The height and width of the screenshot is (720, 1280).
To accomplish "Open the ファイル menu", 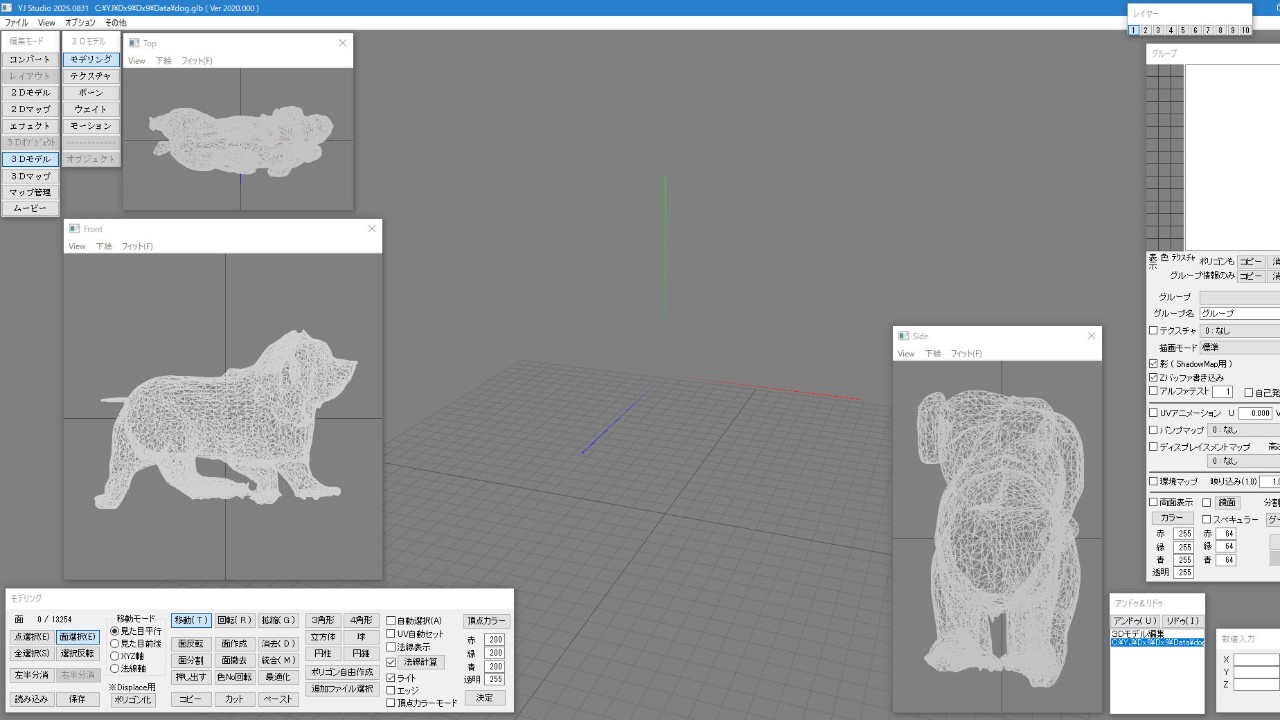I will 17,22.
